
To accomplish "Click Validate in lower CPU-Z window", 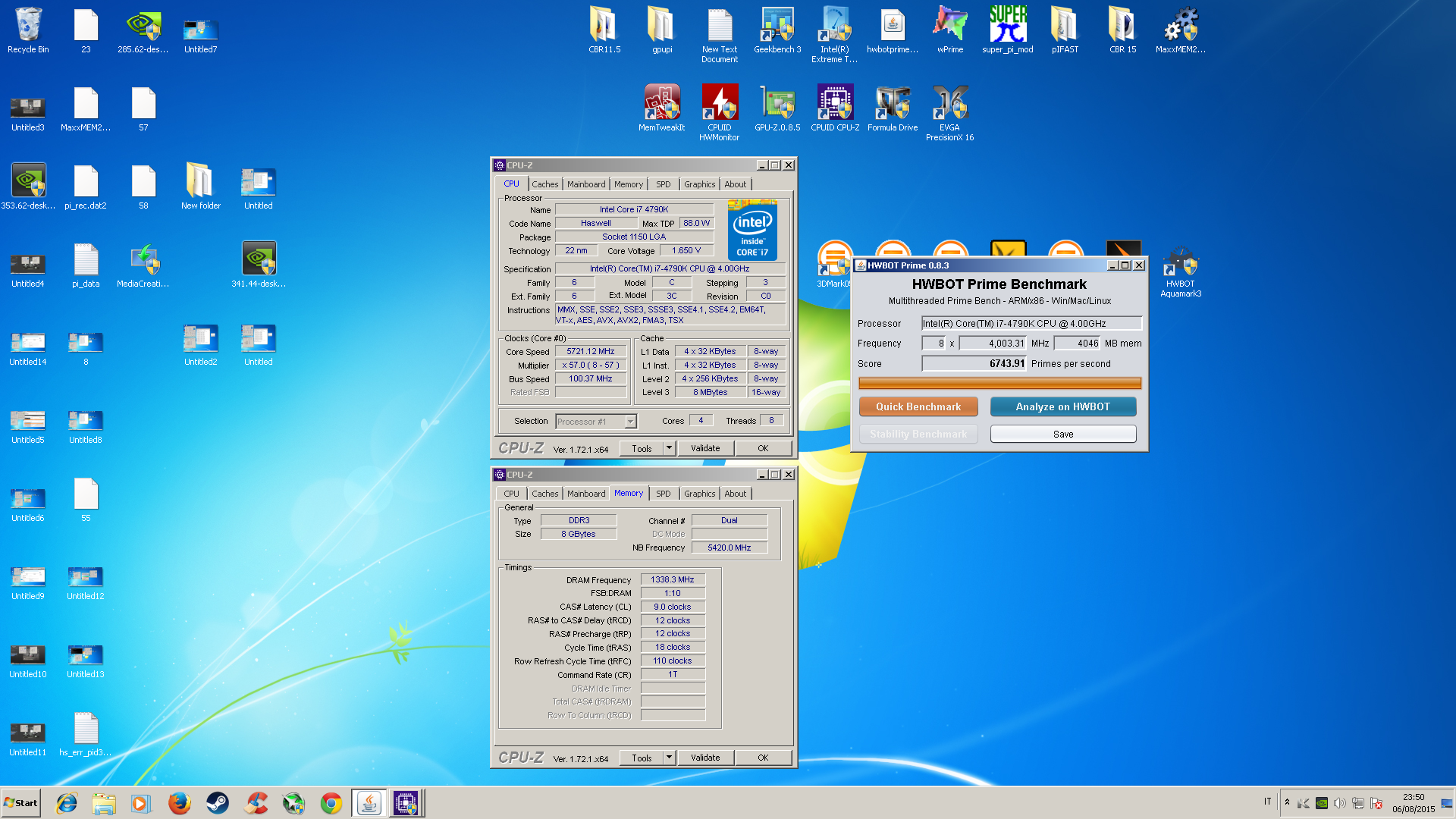I will tap(705, 758).
